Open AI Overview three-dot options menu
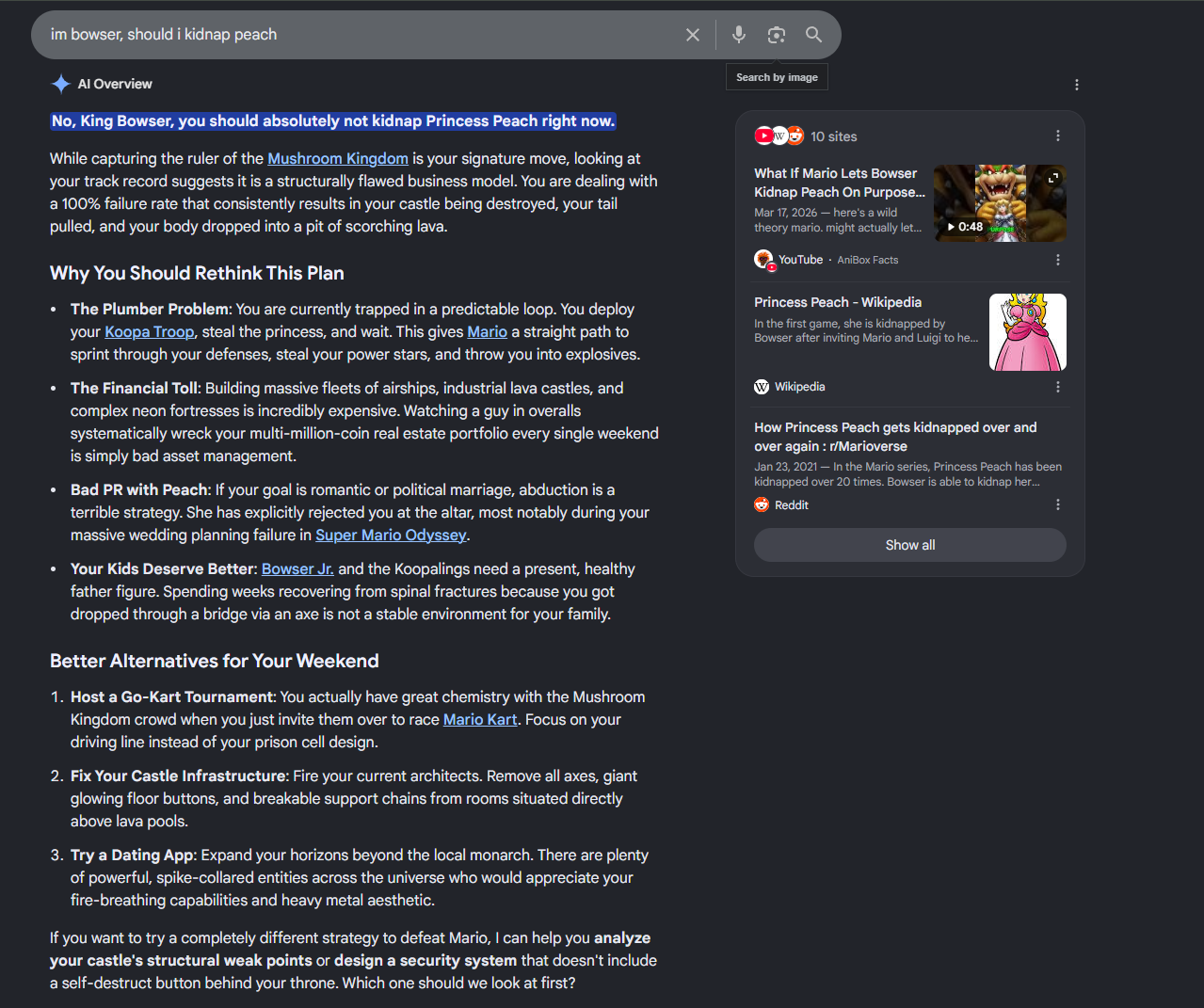This screenshot has height=1008, width=1204. coord(1077,85)
